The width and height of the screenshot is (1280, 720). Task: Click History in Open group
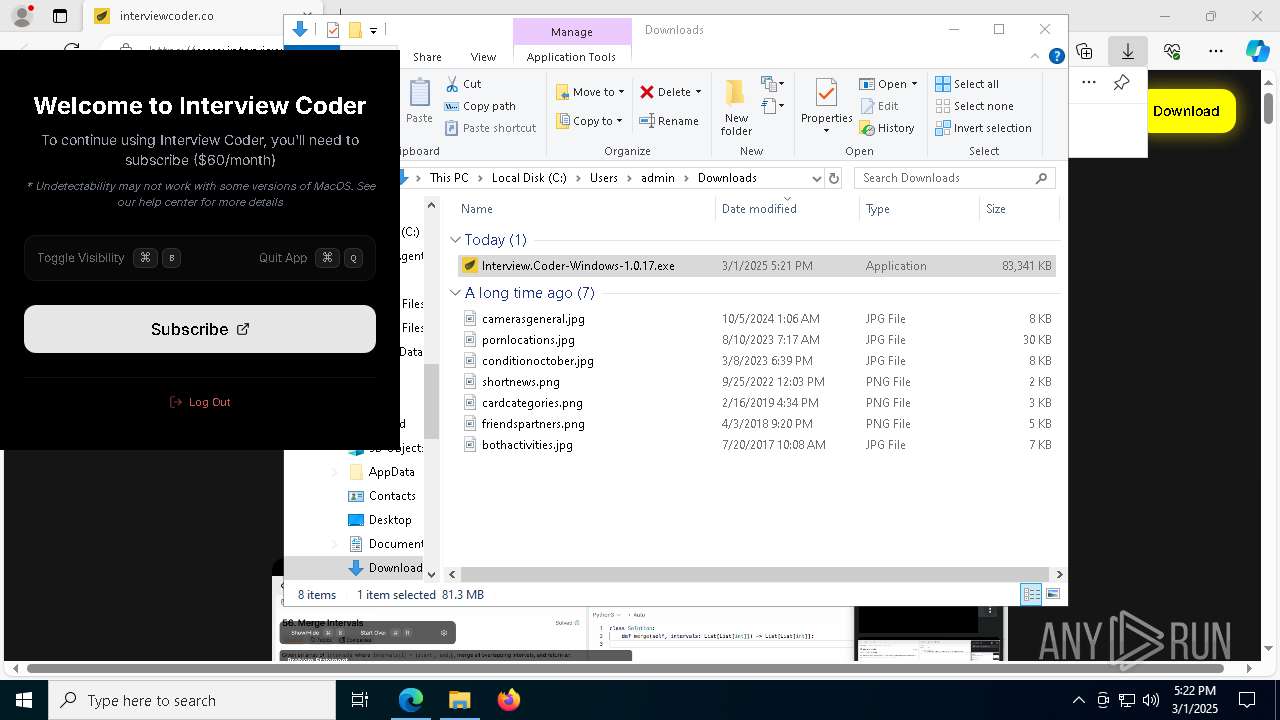pyautogui.click(x=887, y=128)
